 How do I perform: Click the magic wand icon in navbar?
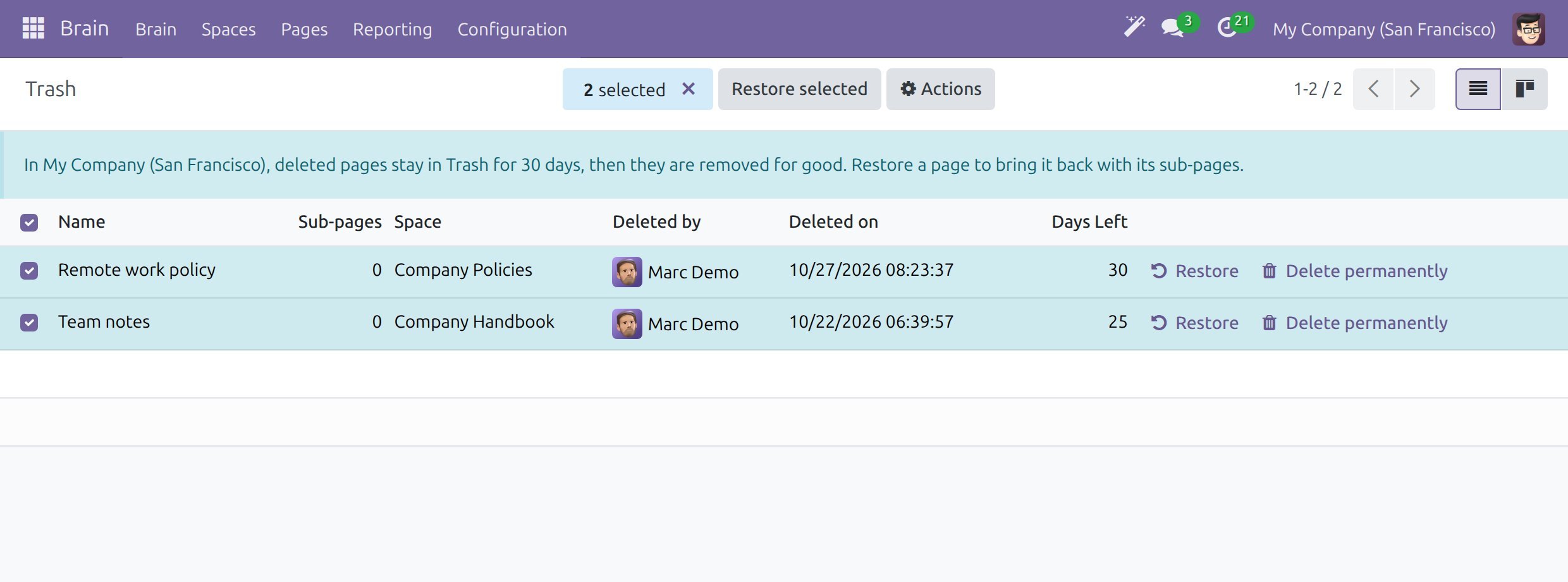click(x=1134, y=27)
